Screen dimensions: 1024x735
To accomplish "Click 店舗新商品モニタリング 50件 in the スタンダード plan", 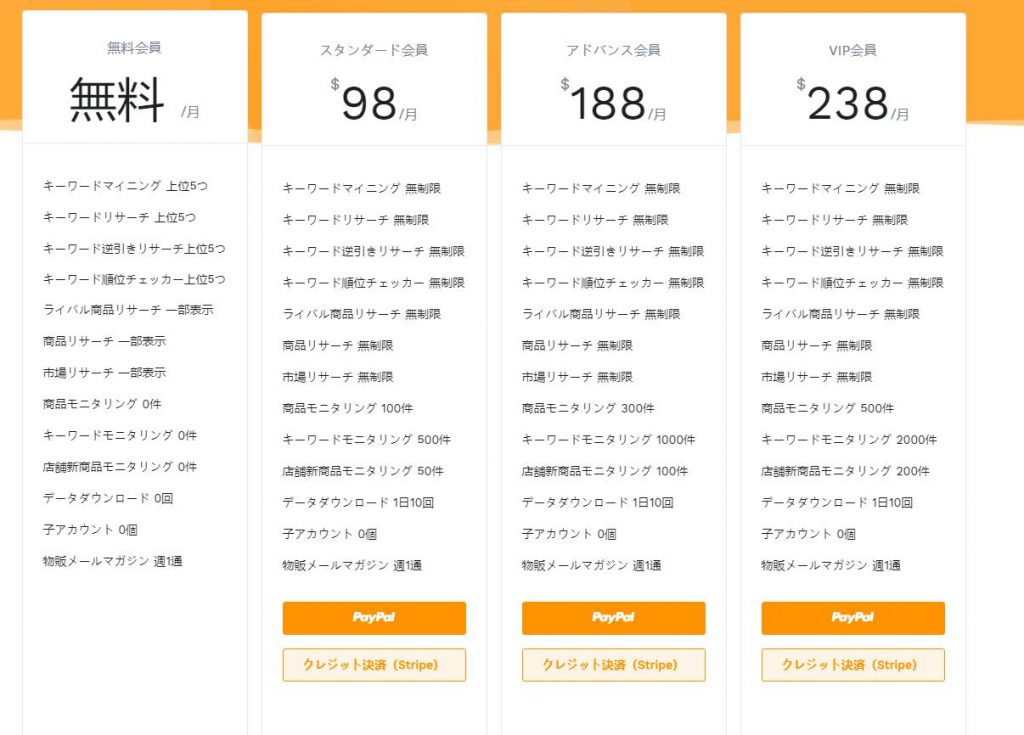I will coord(362,471).
